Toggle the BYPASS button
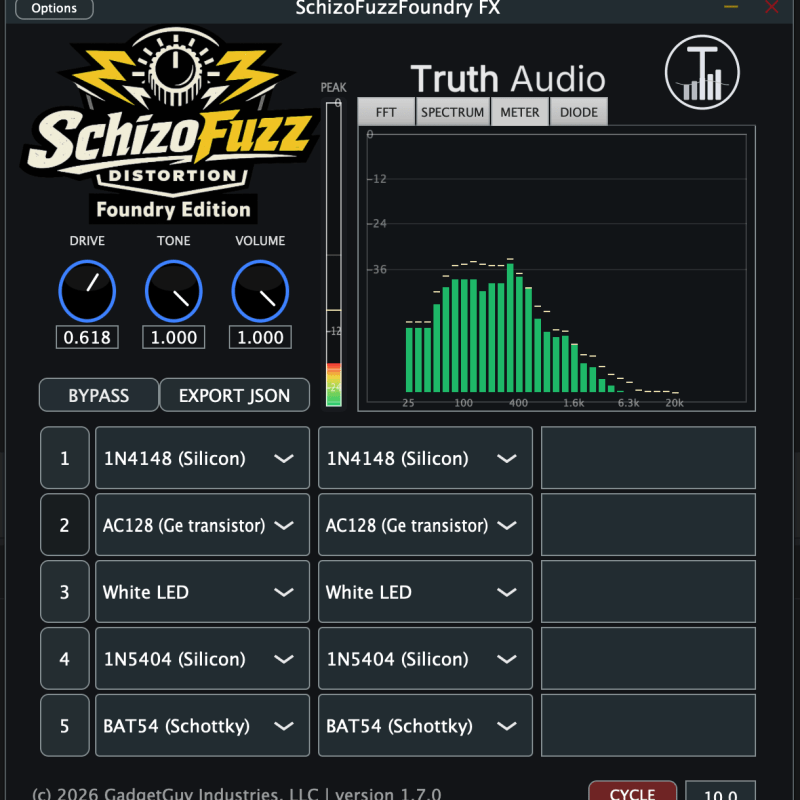Image resolution: width=800 pixels, height=800 pixels. (x=98, y=395)
